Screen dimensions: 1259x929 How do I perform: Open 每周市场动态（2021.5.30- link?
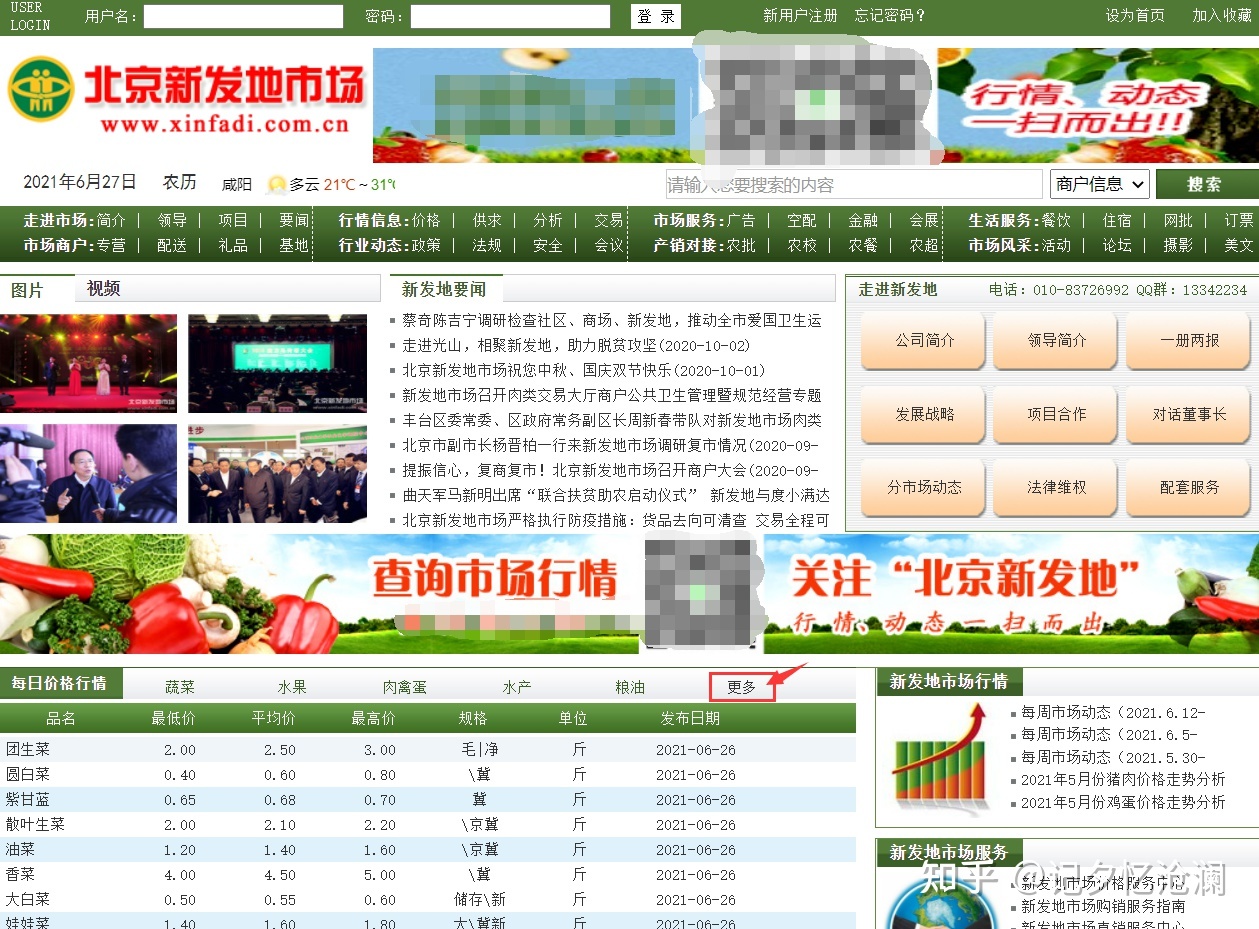tap(1113, 758)
